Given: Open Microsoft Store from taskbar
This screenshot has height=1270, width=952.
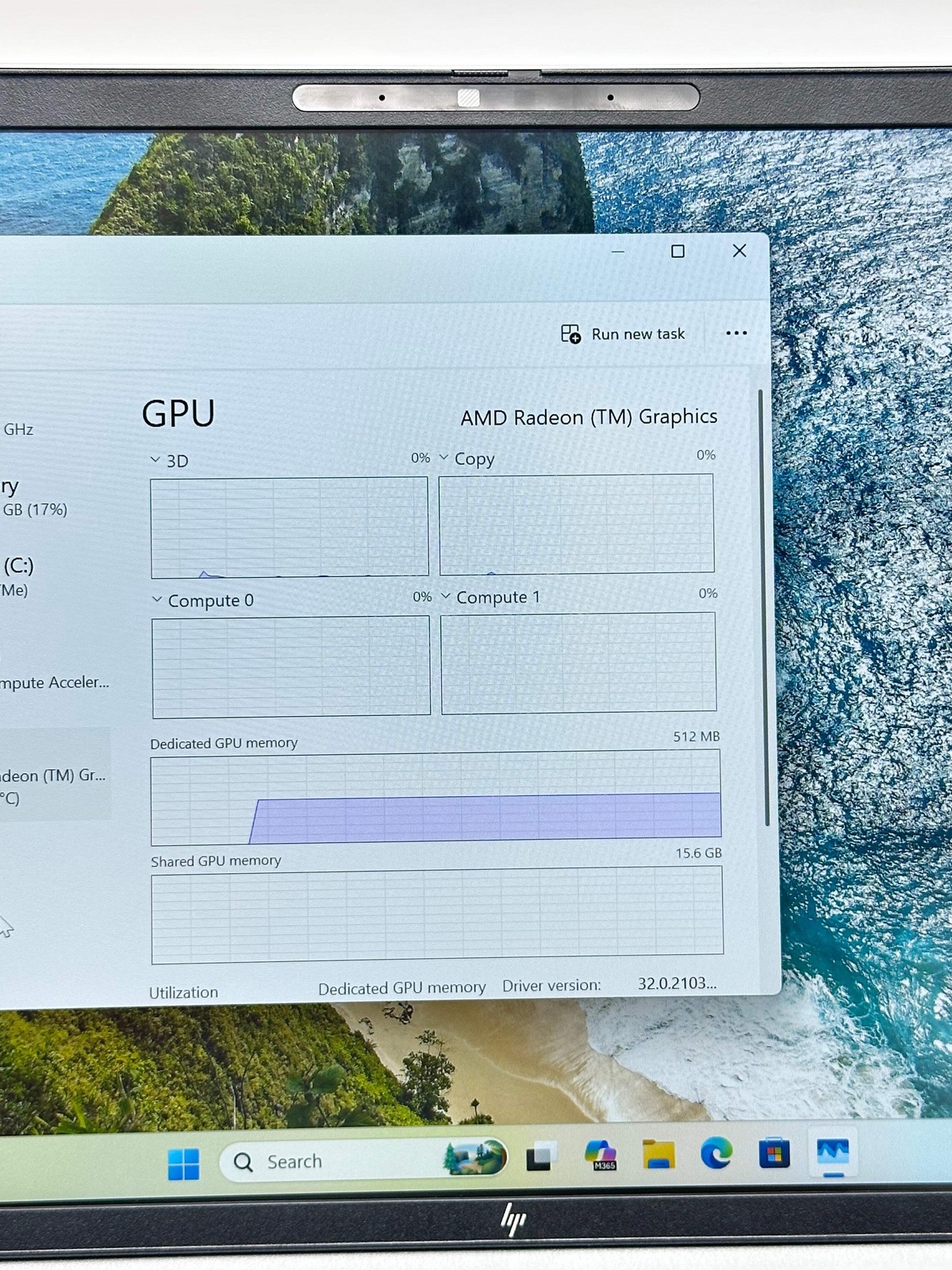Looking at the screenshot, I should tap(774, 1153).
